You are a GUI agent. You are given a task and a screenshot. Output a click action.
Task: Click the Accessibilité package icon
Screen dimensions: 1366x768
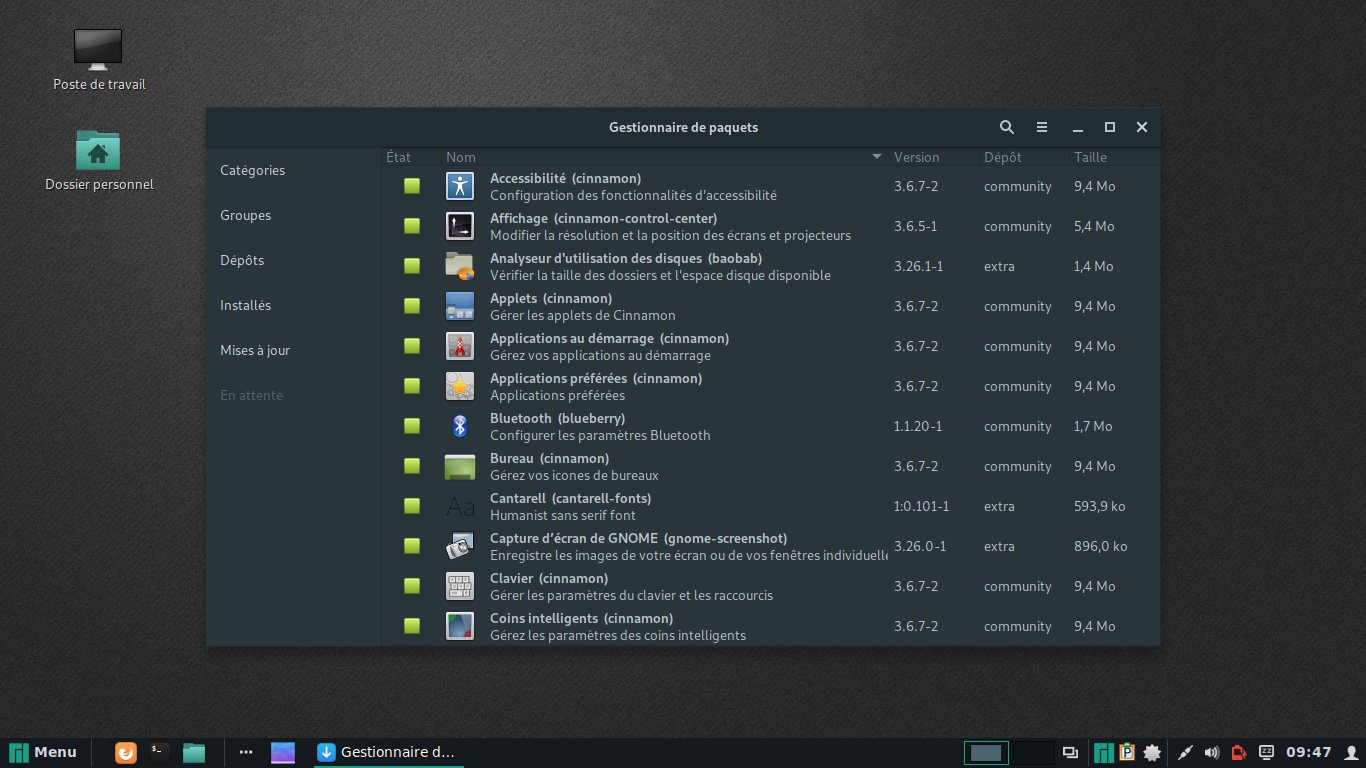point(459,186)
